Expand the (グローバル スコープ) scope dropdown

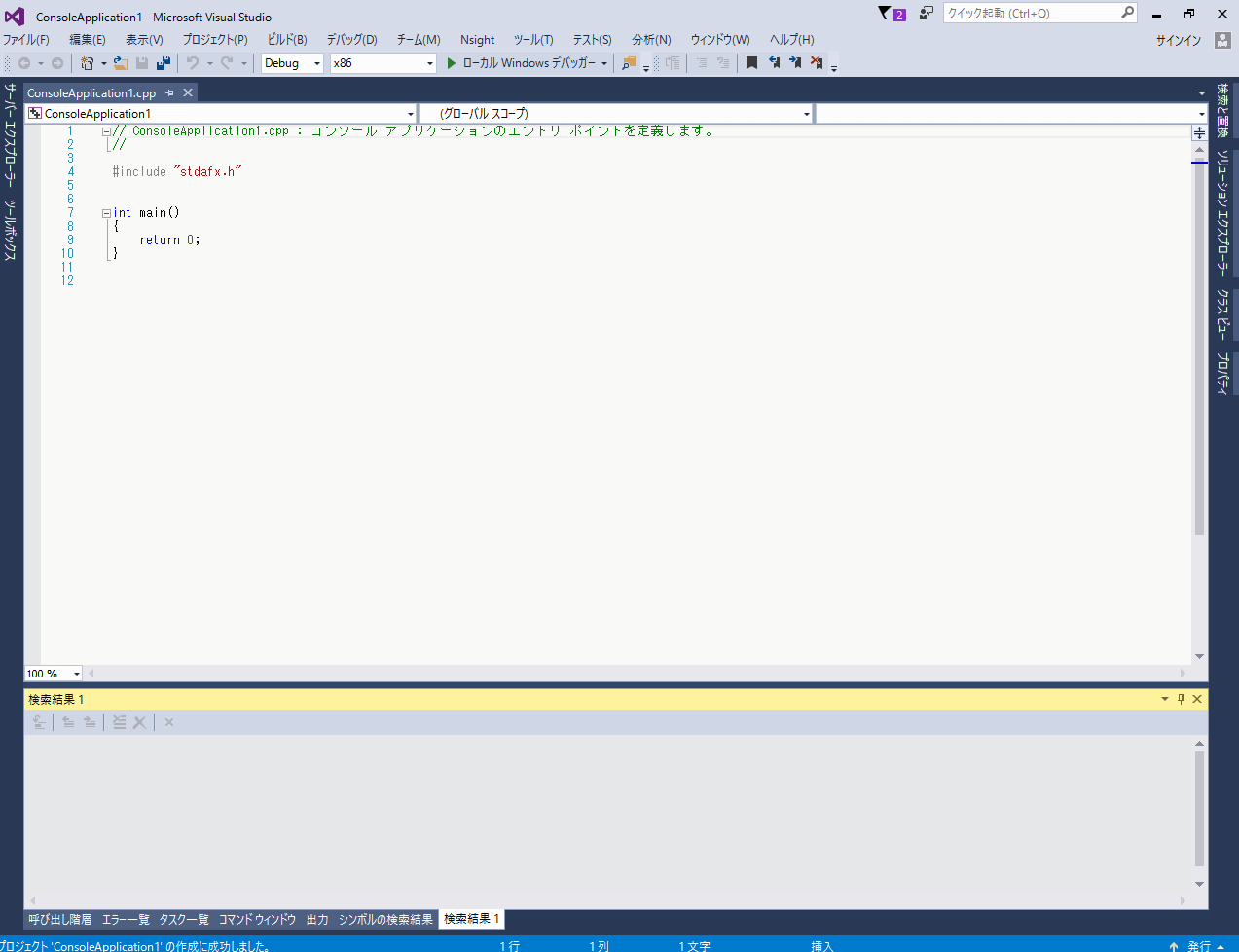coord(806,114)
